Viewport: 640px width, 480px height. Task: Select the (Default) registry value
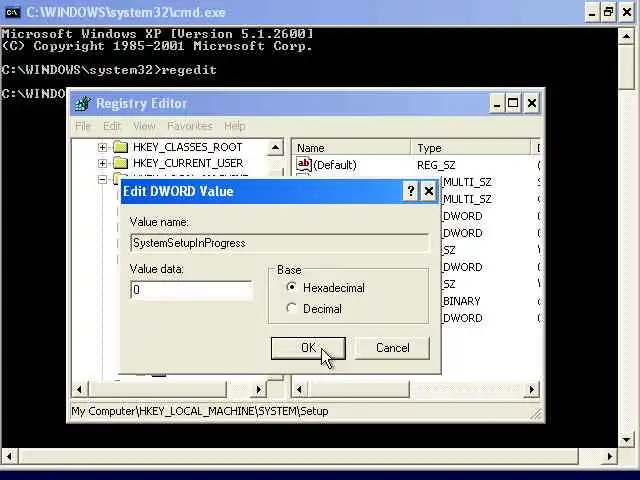click(335, 165)
